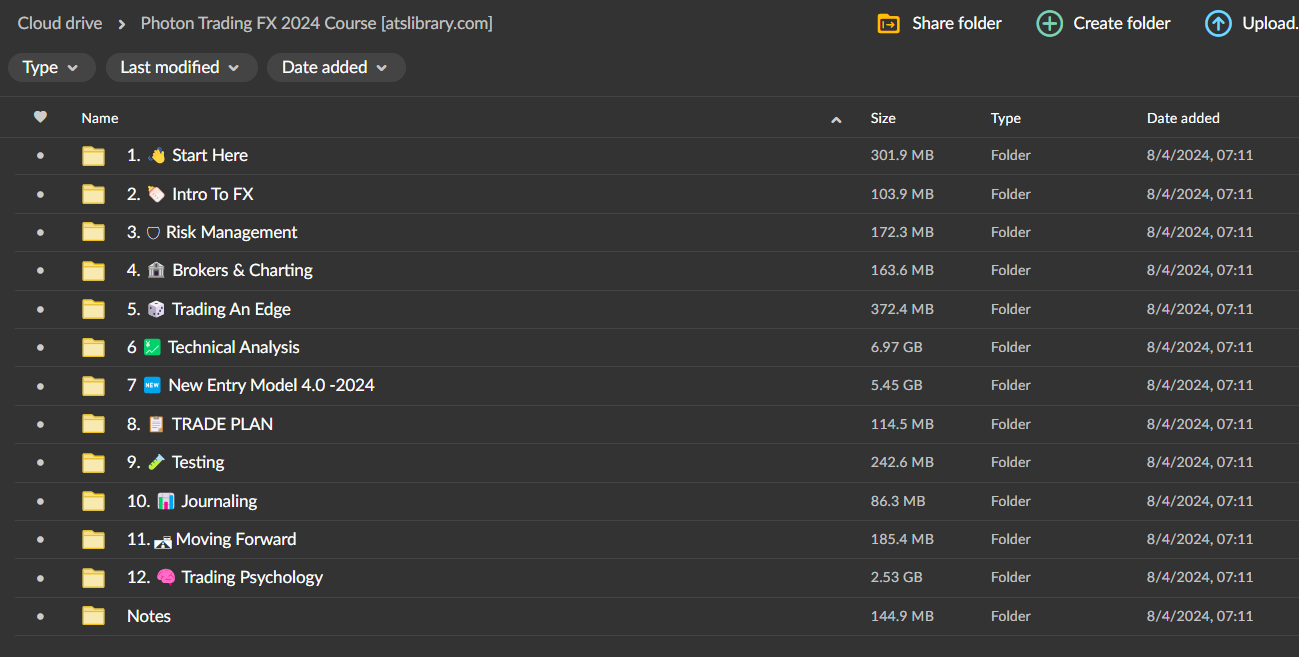
Task: Click the Size column header
Action: [x=883, y=118]
